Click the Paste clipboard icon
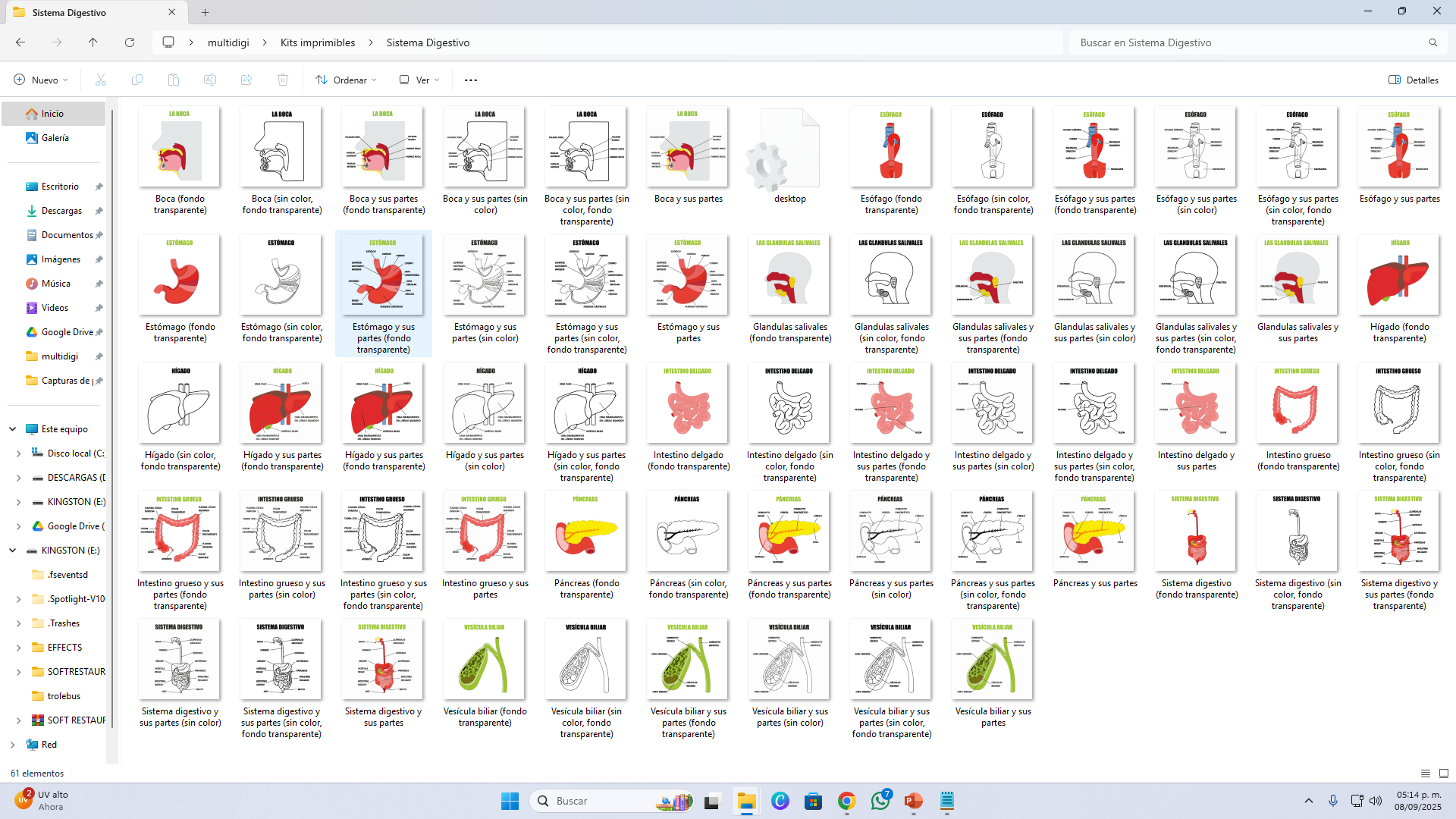The height and width of the screenshot is (819, 1456). coord(174,80)
